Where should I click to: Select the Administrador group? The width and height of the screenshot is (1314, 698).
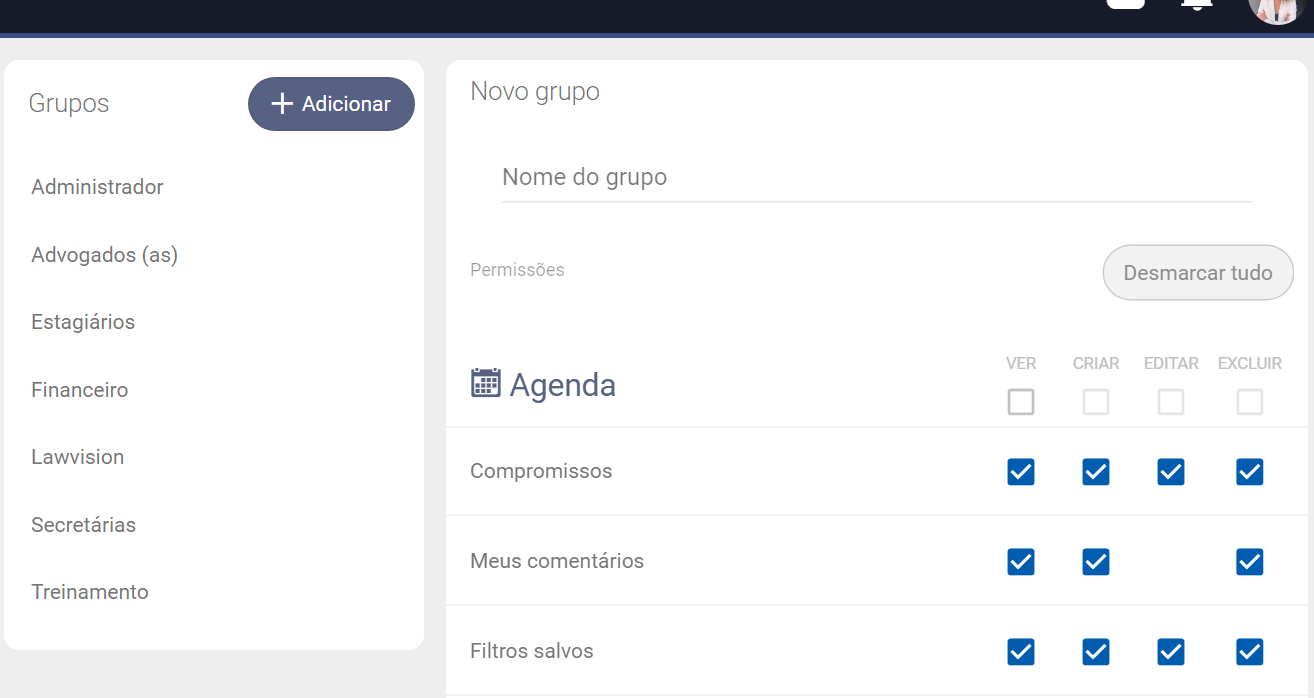(x=97, y=187)
